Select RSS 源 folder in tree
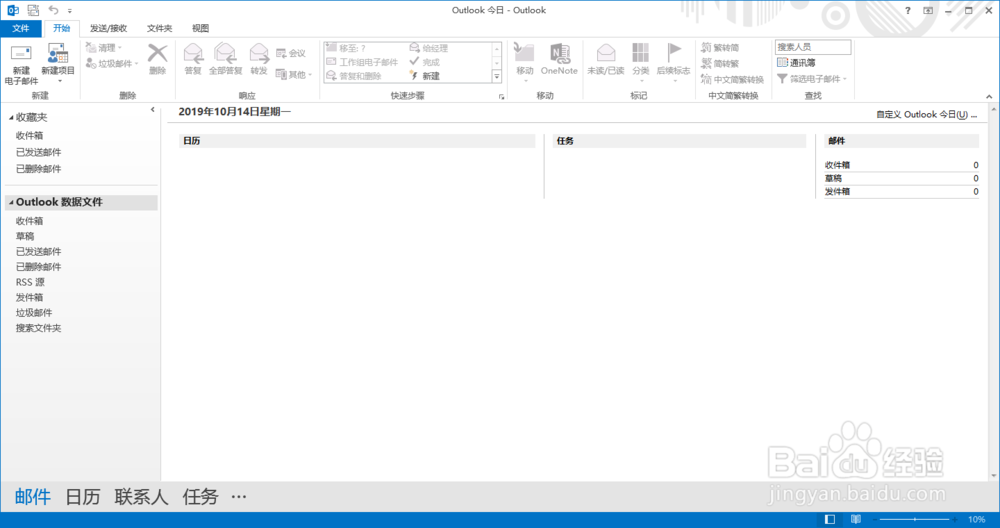Viewport: 1000px width, 528px height. point(30,282)
